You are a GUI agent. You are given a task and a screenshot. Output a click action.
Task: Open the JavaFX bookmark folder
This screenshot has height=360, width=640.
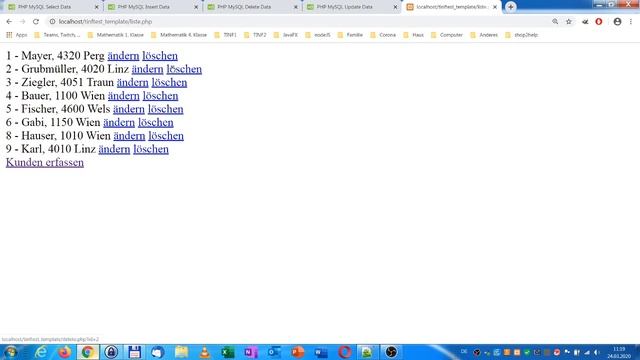tap(286, 35)
